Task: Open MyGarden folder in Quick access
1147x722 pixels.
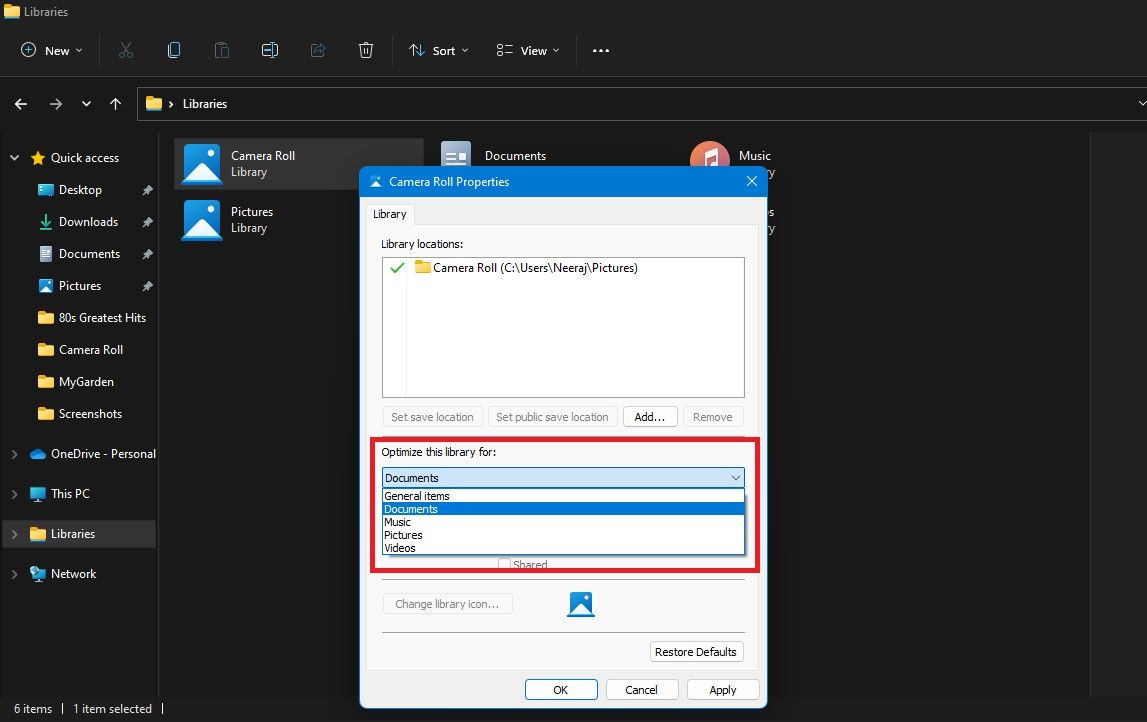Action: pyautogui.click(x=86, y=382)
